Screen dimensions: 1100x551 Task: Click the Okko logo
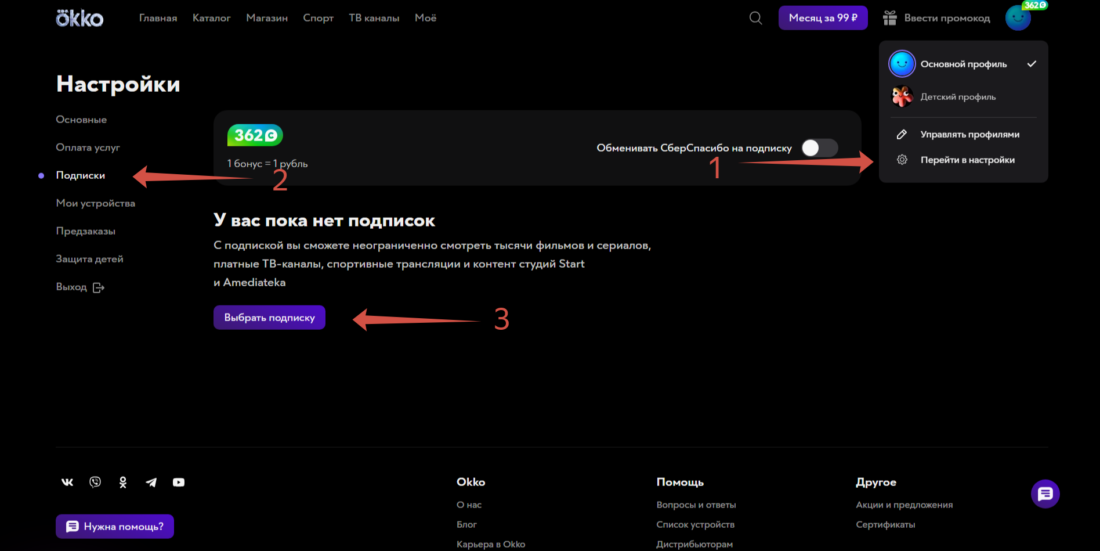pyautogui.click(x=79, y=18)
